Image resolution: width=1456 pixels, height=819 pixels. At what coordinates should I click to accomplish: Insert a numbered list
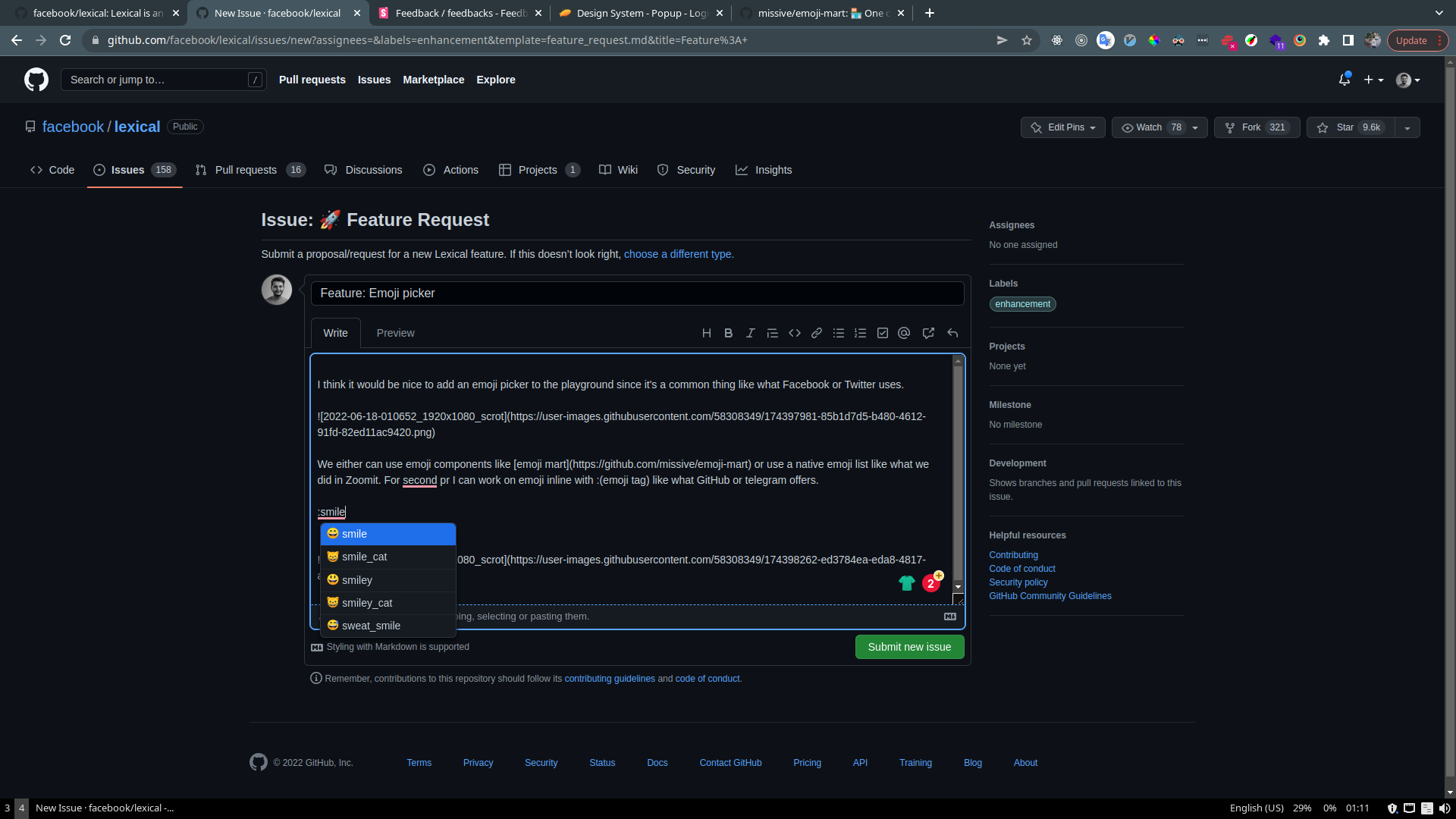861,333
